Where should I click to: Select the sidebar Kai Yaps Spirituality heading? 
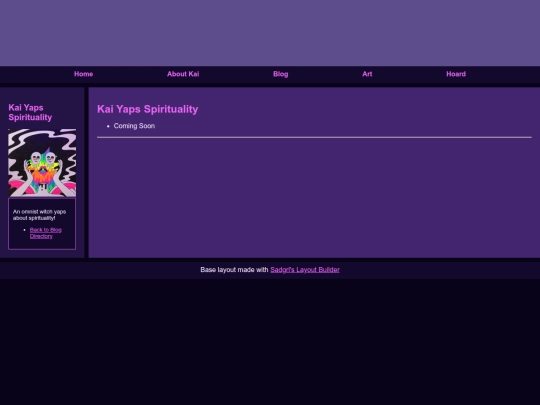pos(30,113)
